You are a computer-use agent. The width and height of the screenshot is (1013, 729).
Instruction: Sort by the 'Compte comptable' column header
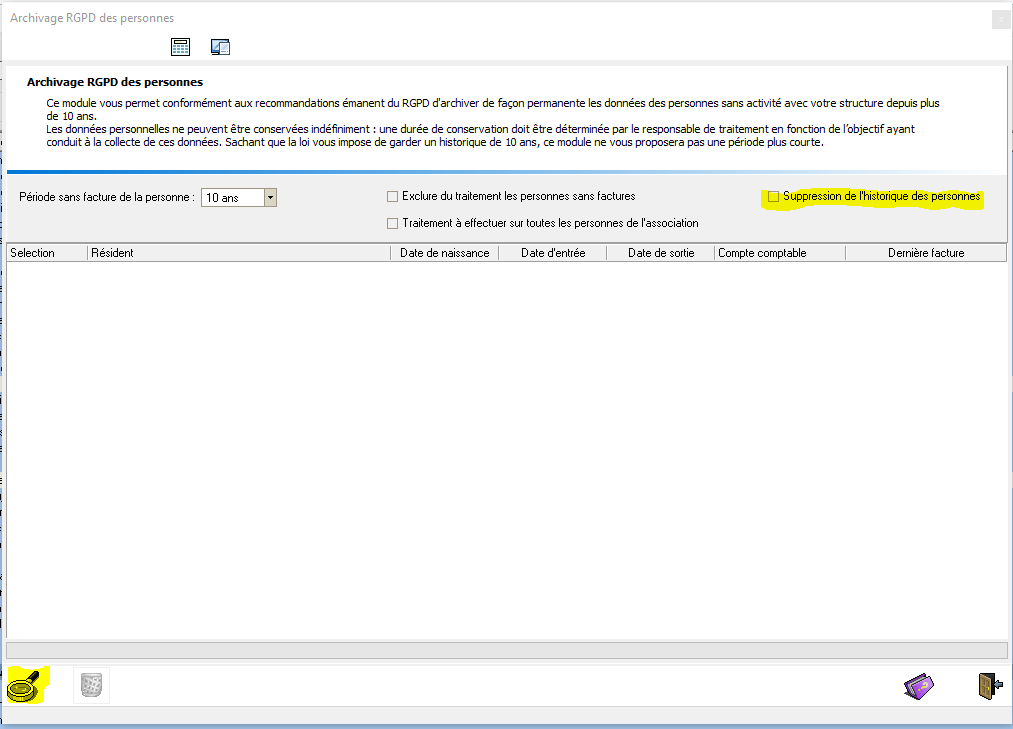[780, 253]
